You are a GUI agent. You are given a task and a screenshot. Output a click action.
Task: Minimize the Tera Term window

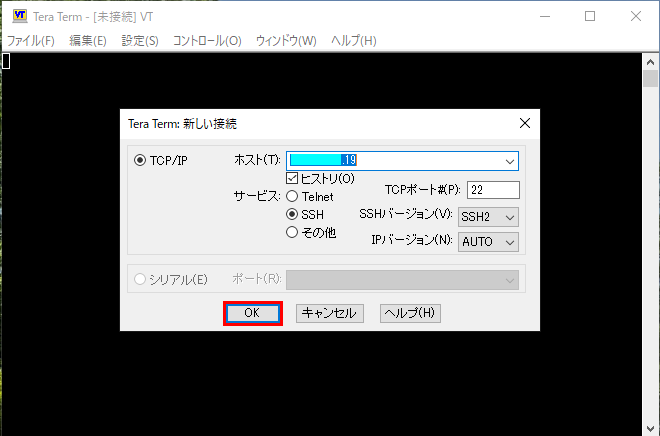545,16
